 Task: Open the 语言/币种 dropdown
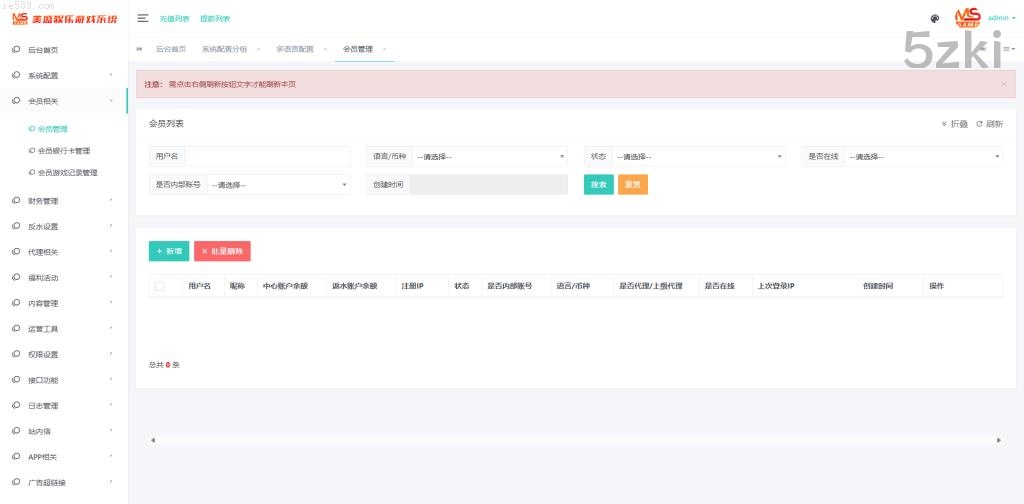click(x=489, y=157)
